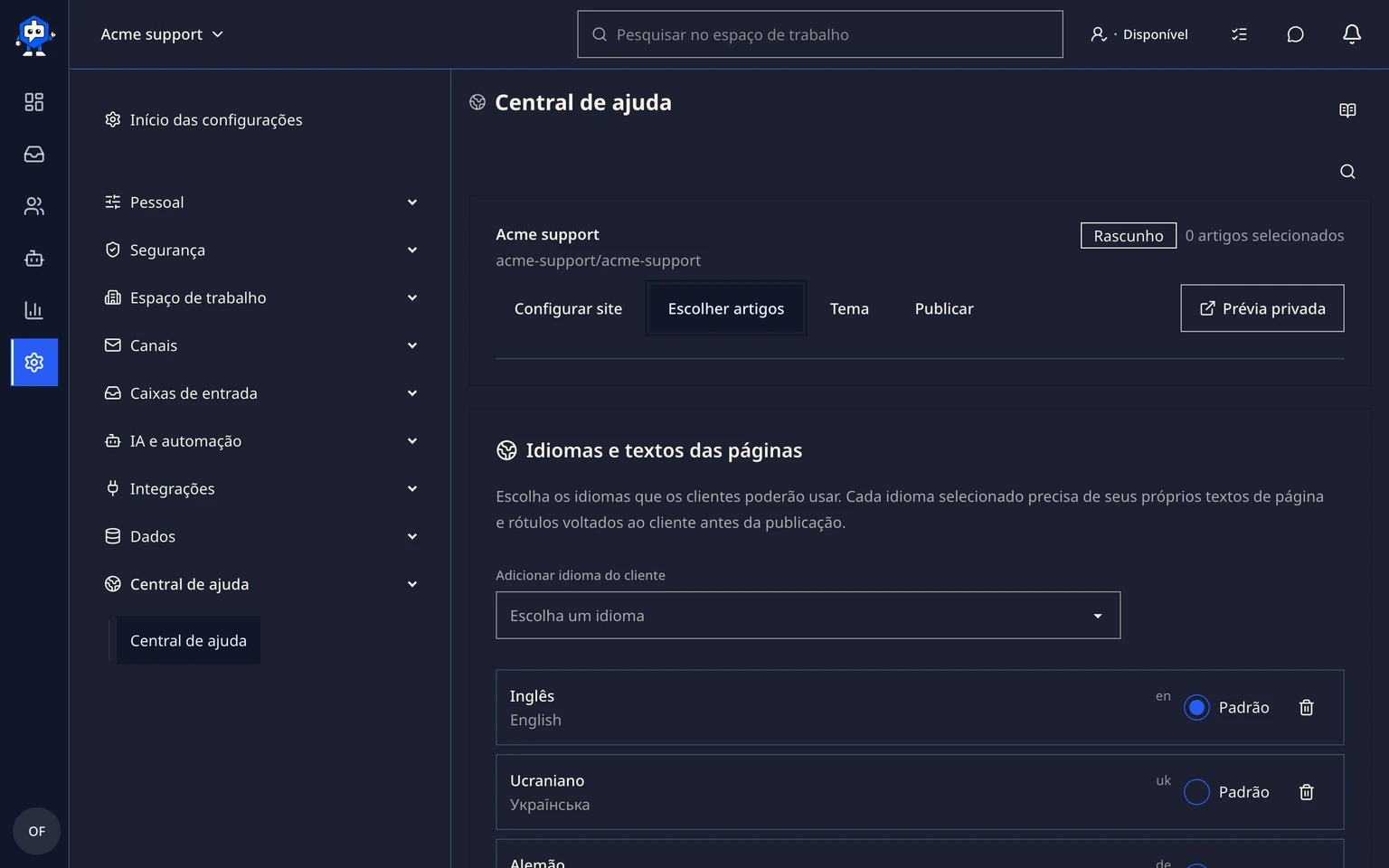The image size is (1389, 868).
Task: Expand the Pessoal settings section
Action: pyautogui.click(x=261, y=203)
